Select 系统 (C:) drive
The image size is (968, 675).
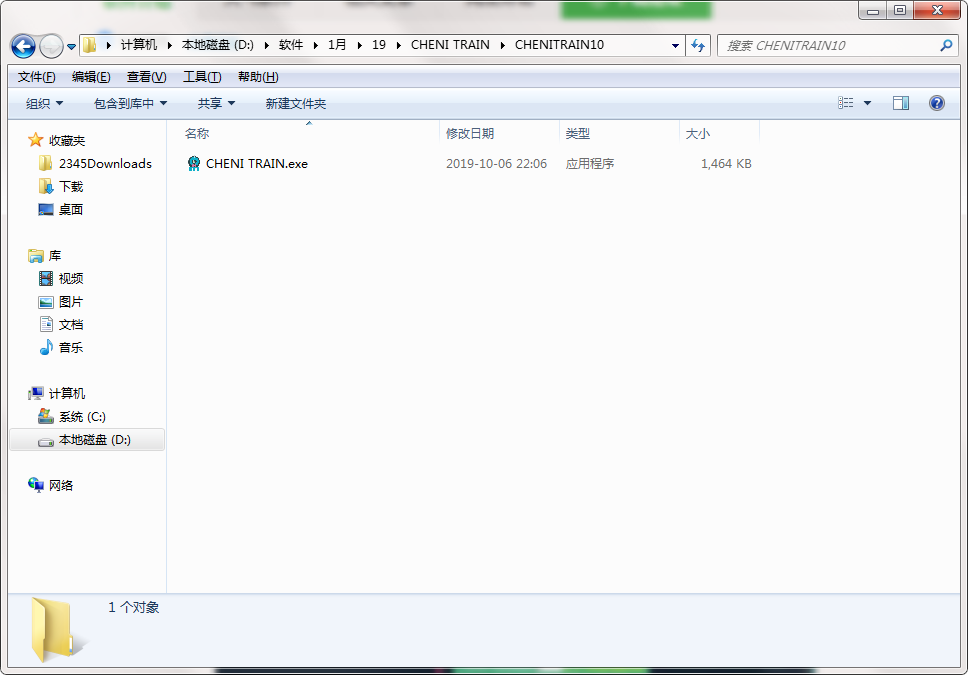click(81, 417)
